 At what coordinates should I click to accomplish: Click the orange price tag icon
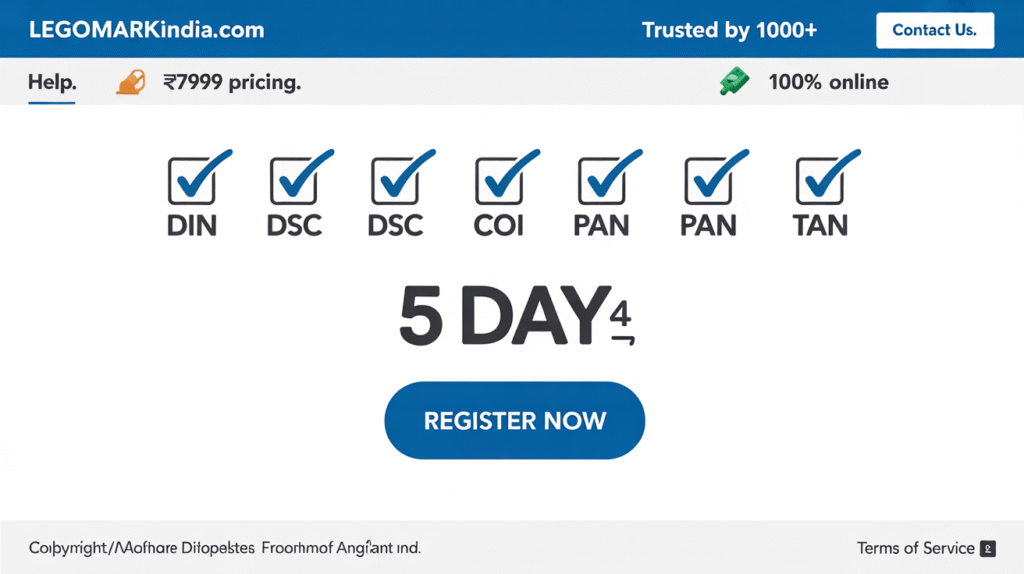coord(131,82)
